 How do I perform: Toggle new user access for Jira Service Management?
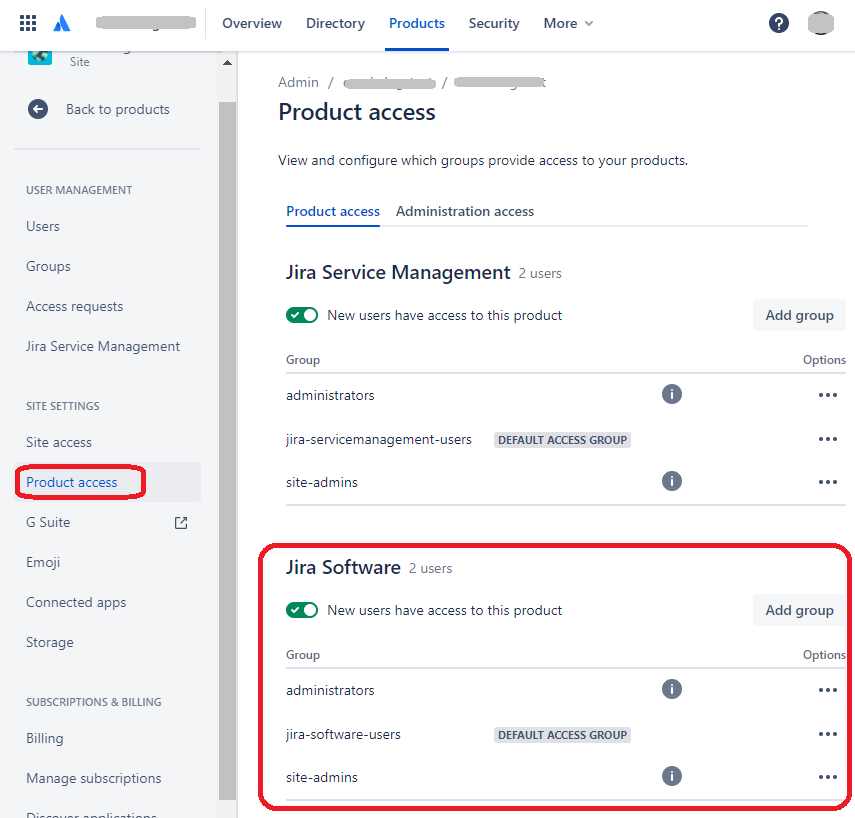click(x=302, y=315)
